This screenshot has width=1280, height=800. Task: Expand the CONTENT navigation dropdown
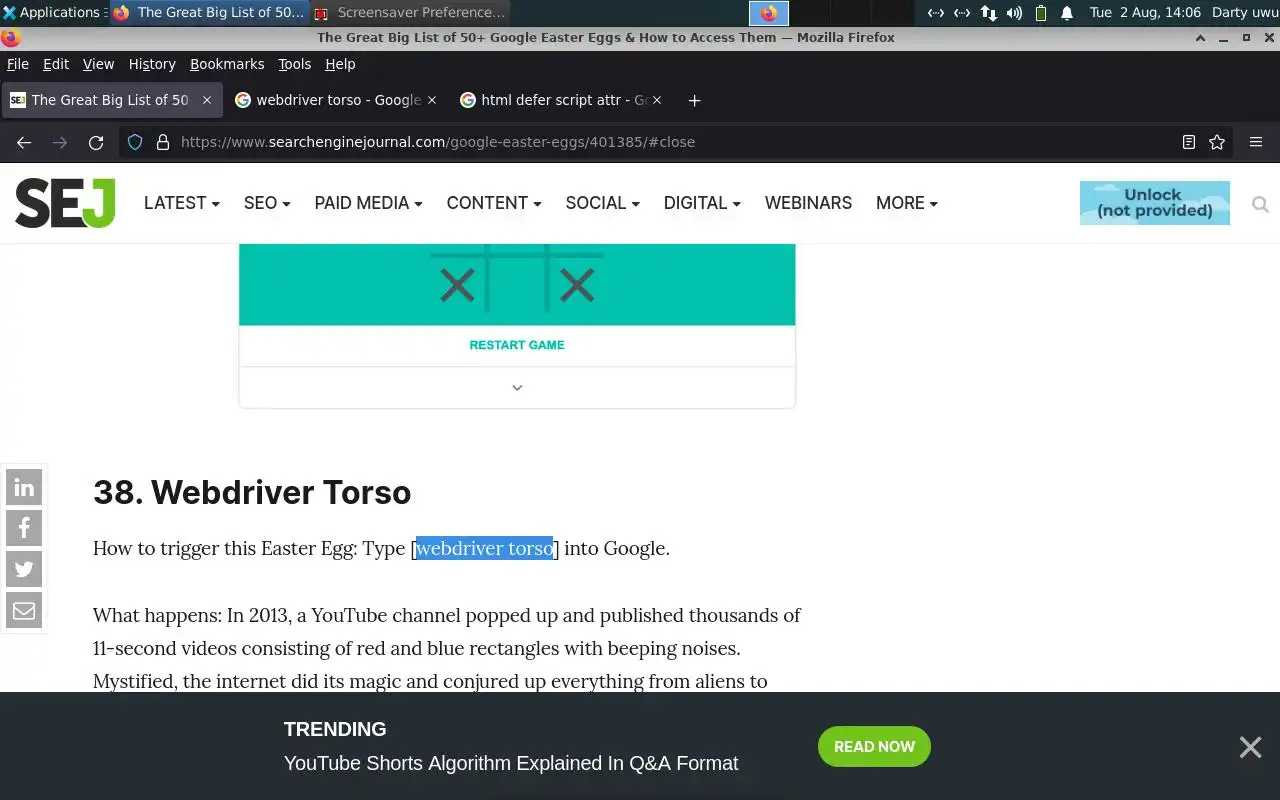494,203
